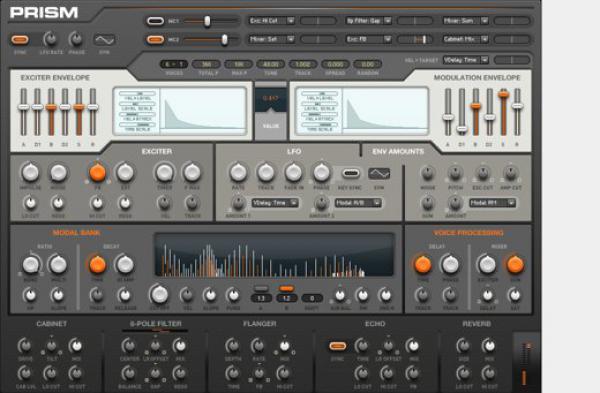600x393 pixels.
Task: Click the output level meter bottom right
Action: 526,364
